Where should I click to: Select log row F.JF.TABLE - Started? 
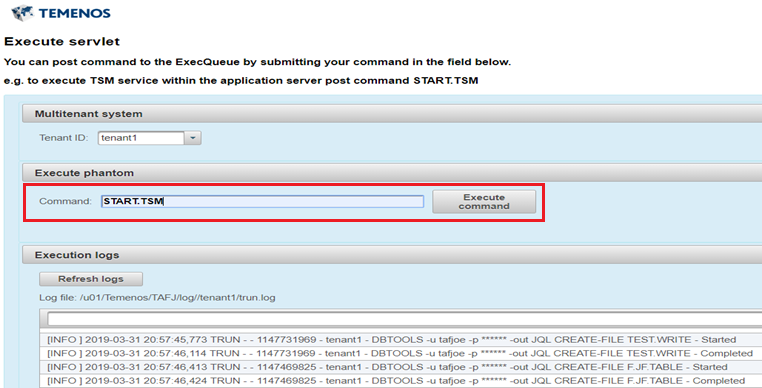coord(401,367)
